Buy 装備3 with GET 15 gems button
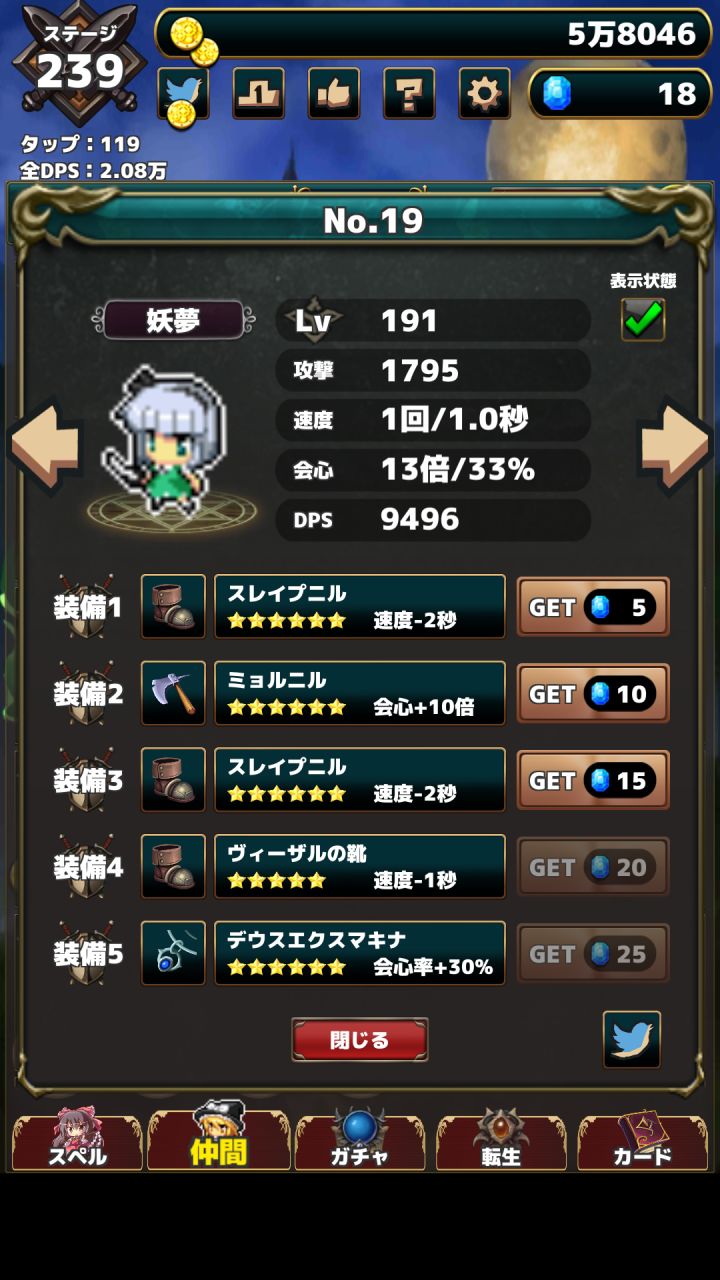This screenshot has width=720, height=1280. pos(593,780)
